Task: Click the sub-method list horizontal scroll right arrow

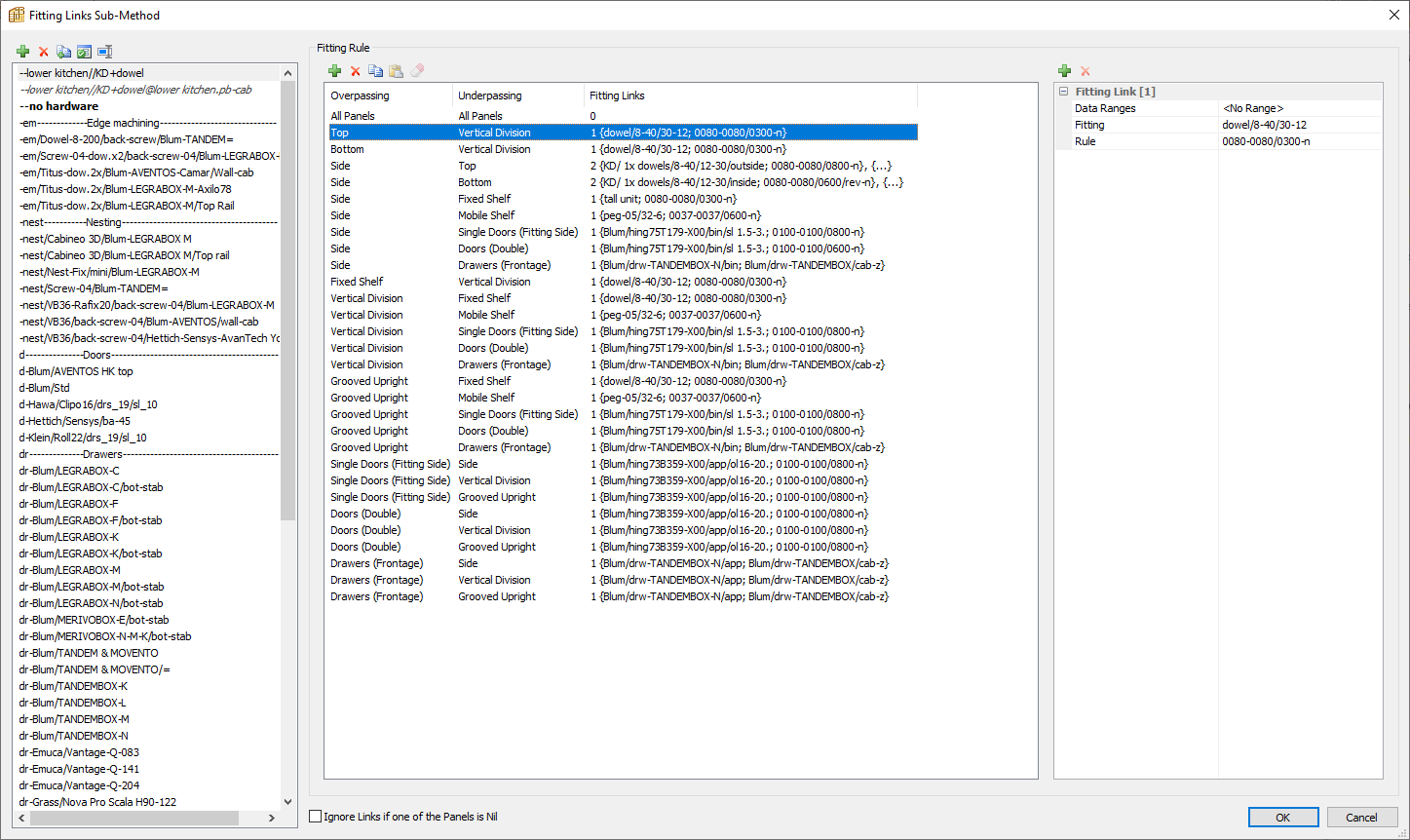Action: pyautogui.click(x=274, y=818)
